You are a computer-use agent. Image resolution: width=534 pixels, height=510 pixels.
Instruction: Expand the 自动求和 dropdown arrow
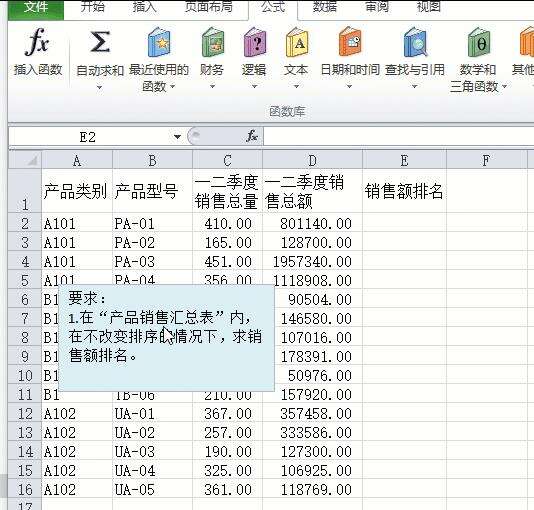click(x=99, y=87)
